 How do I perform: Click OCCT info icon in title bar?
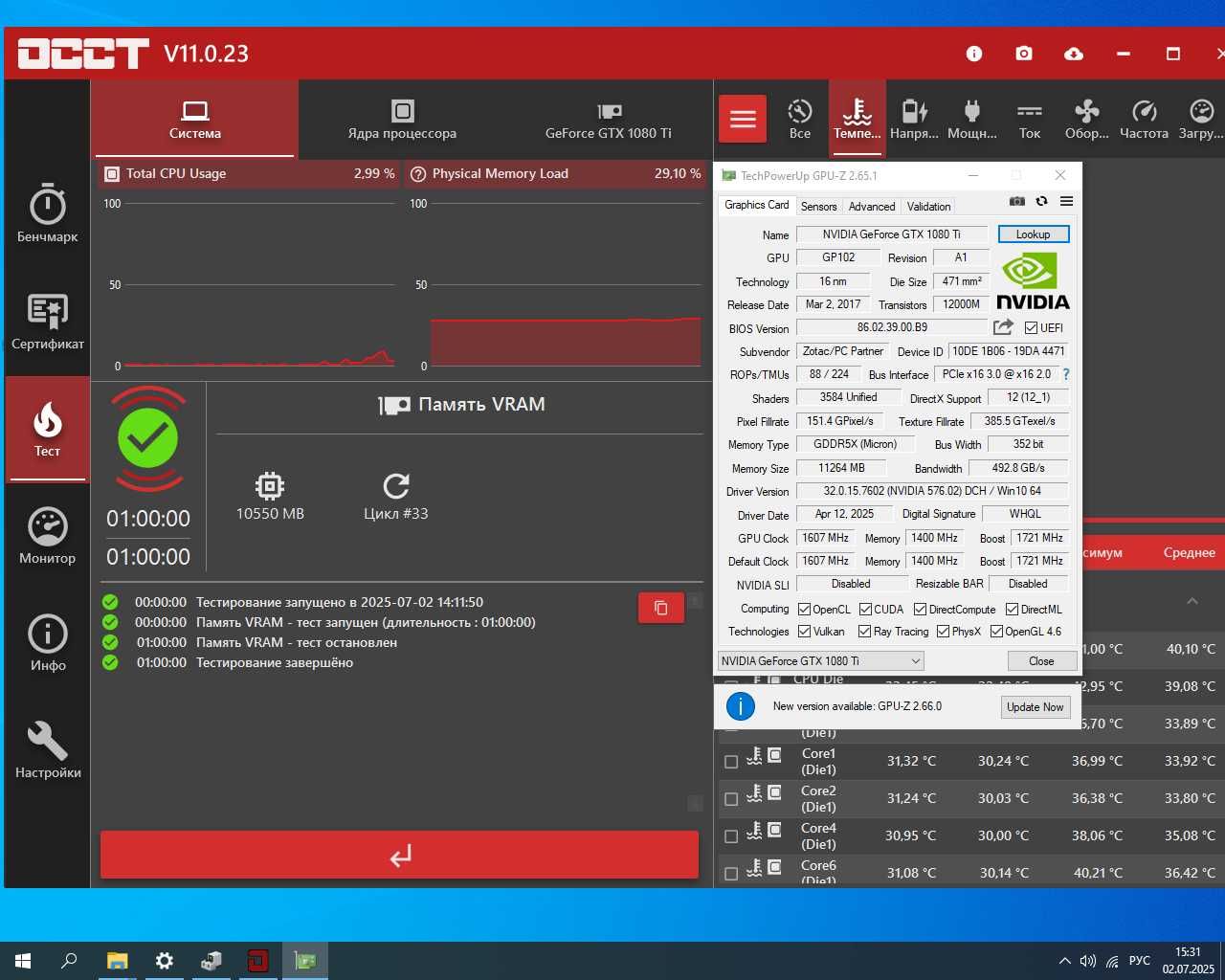pyautogui.click(x=974, y=54)
